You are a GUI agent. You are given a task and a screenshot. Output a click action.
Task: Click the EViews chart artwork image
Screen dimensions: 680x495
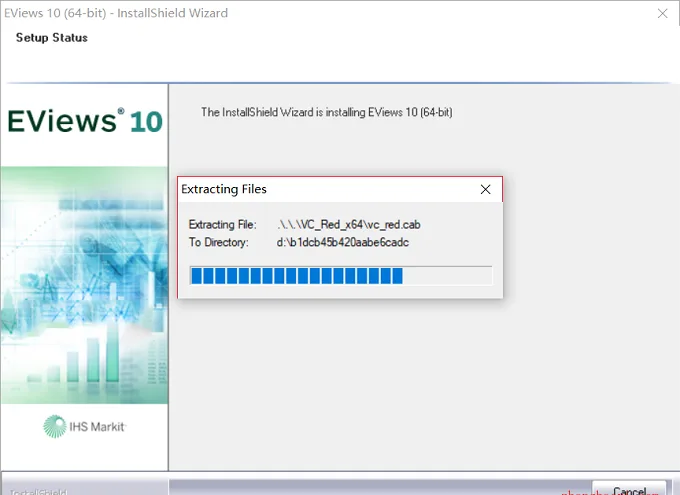[x=85, y=285]
